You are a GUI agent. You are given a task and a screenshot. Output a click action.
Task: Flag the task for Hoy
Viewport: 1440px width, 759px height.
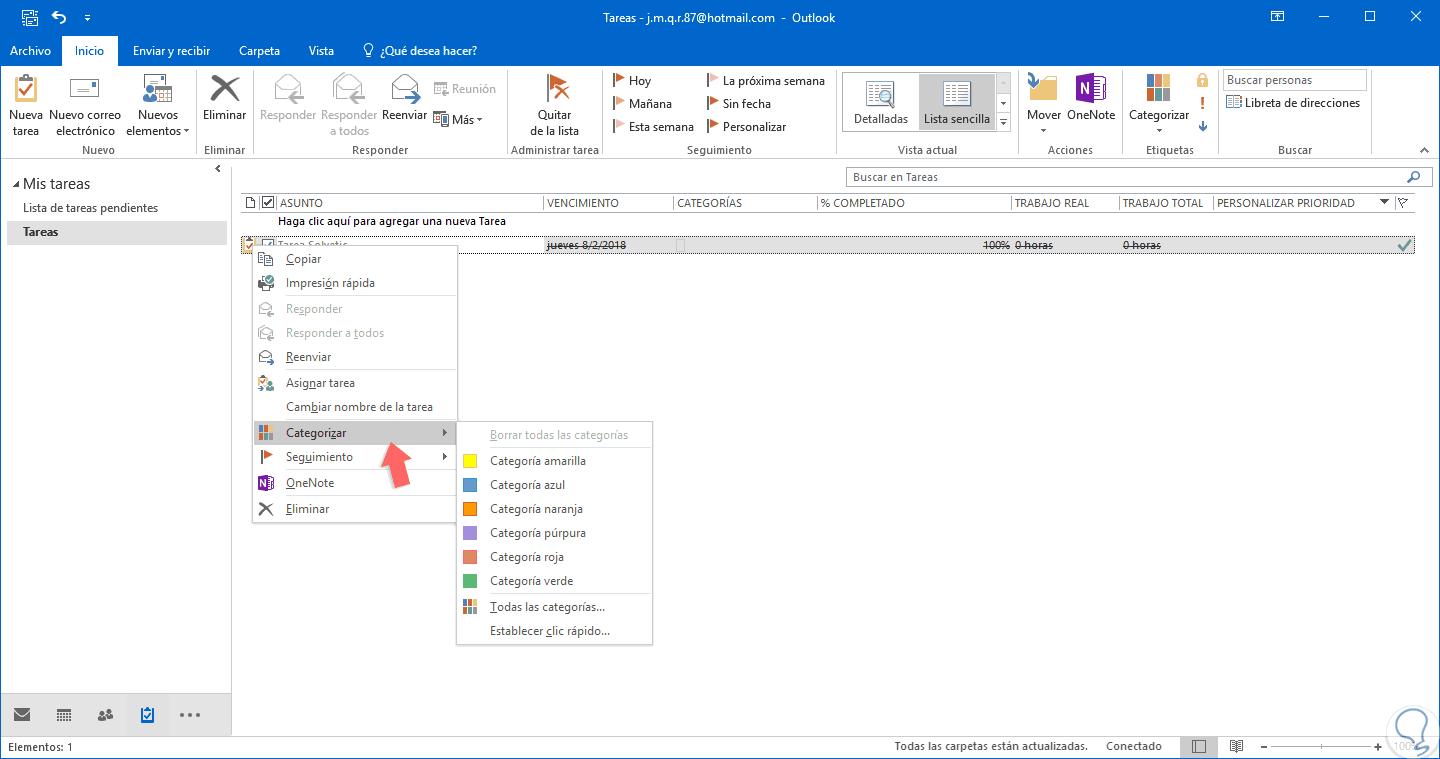pos(632,81)
